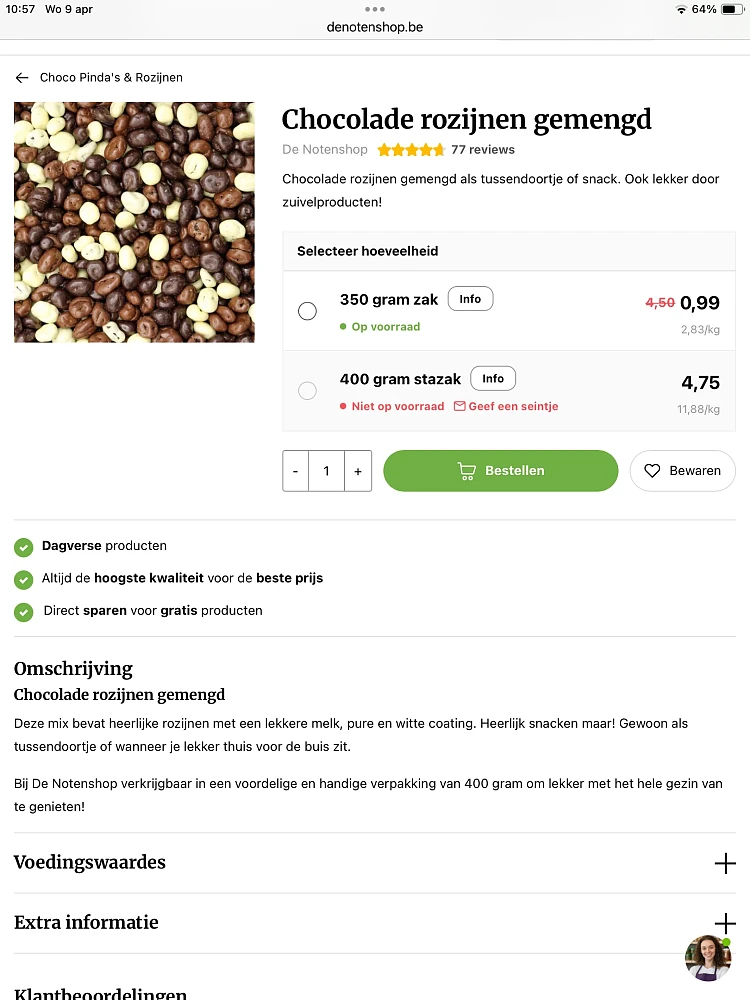Select the 400 gram stazak option
Image resolution: width=750 pixels, height=1000 pixels.
(307, 391)
